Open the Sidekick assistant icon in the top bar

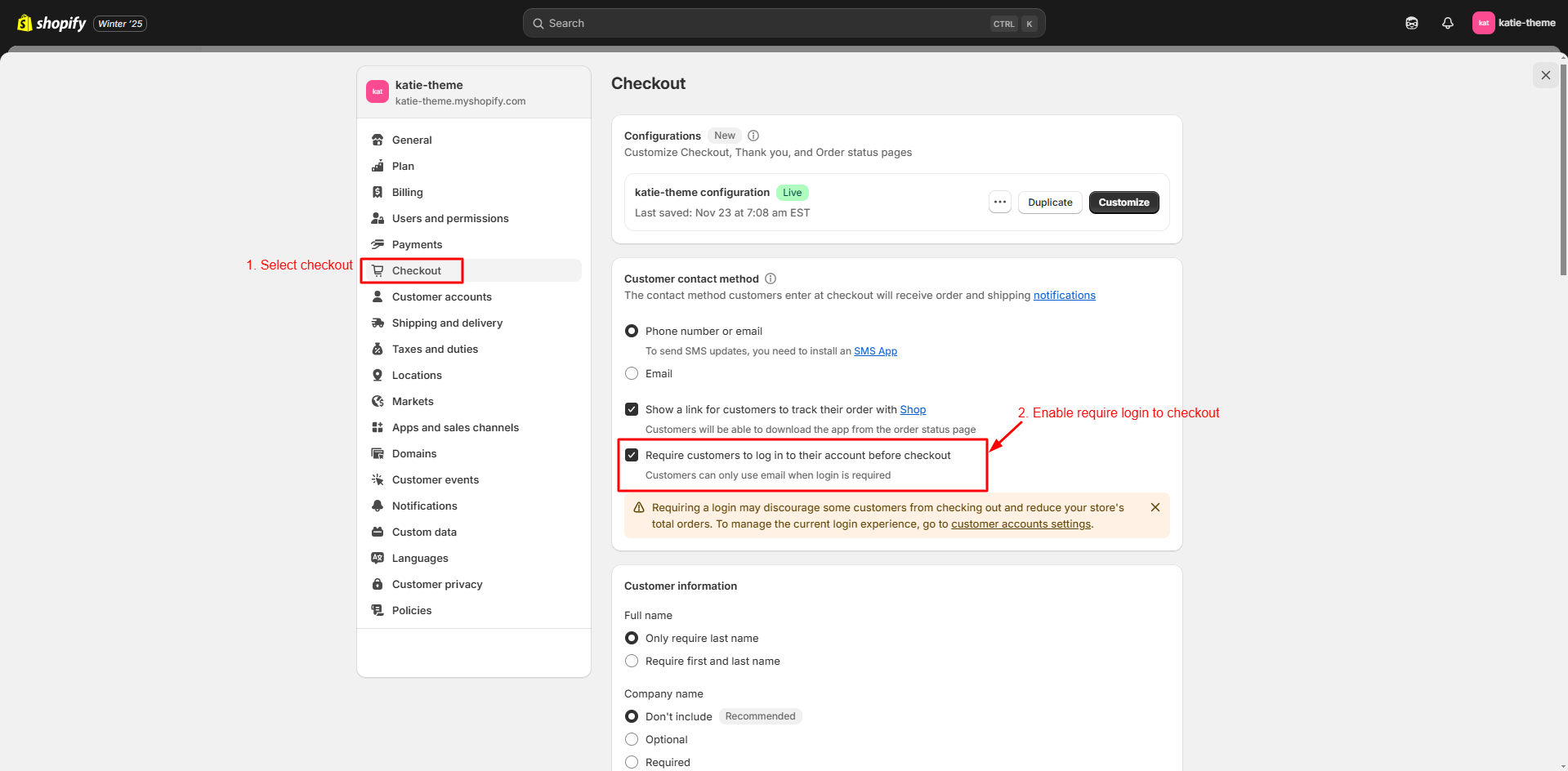pyautogui.click(x=1411, y=23)
